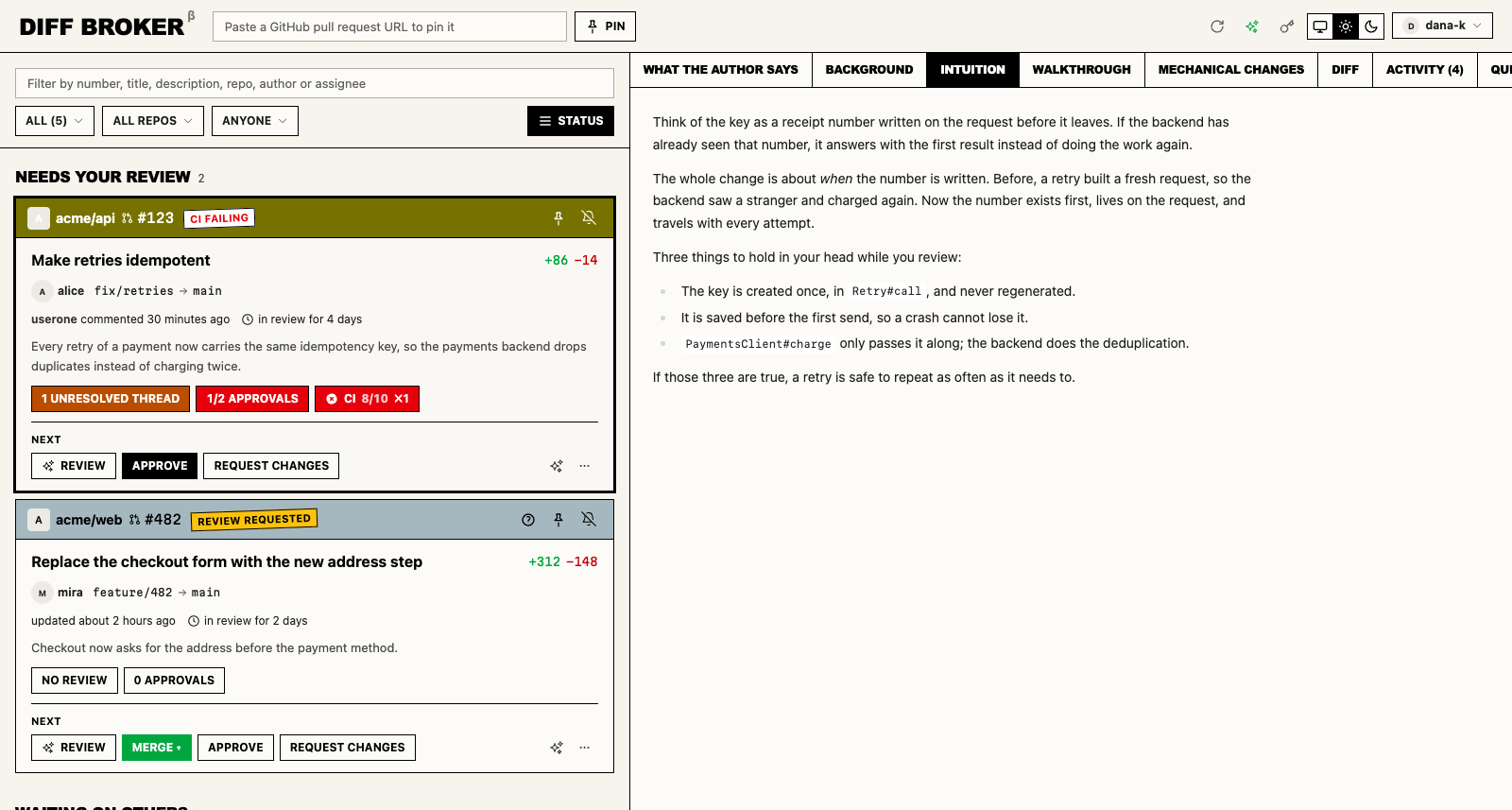Click the CI FAILING label on #123
The width and height of the screenshot is (1512, 810).
click(219, 218)
